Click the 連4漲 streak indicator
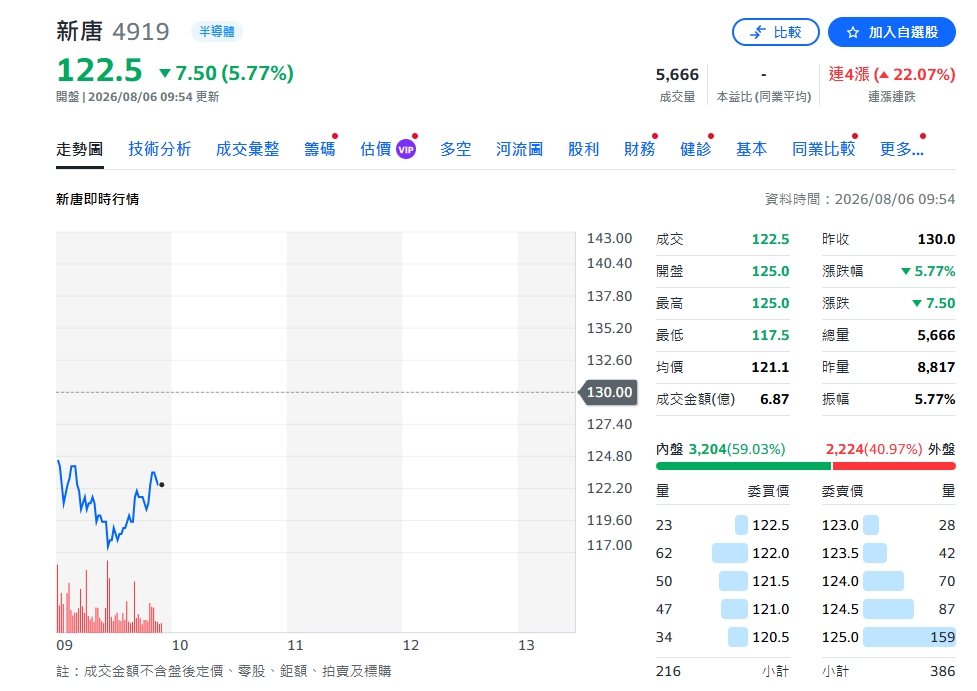 click(892, 75)
